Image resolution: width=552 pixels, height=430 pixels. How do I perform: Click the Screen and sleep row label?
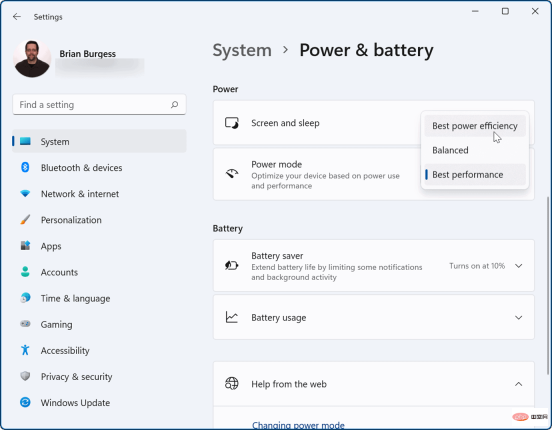tap(285, 123)
